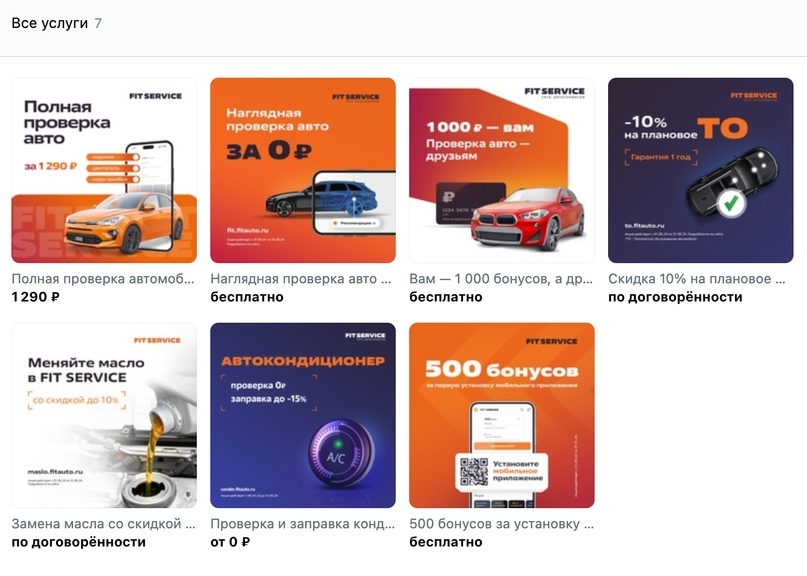Click the title 'Вам — 1 000 бонусов, а др...'
Screen dimensions: 807x576
coord(501,279)
